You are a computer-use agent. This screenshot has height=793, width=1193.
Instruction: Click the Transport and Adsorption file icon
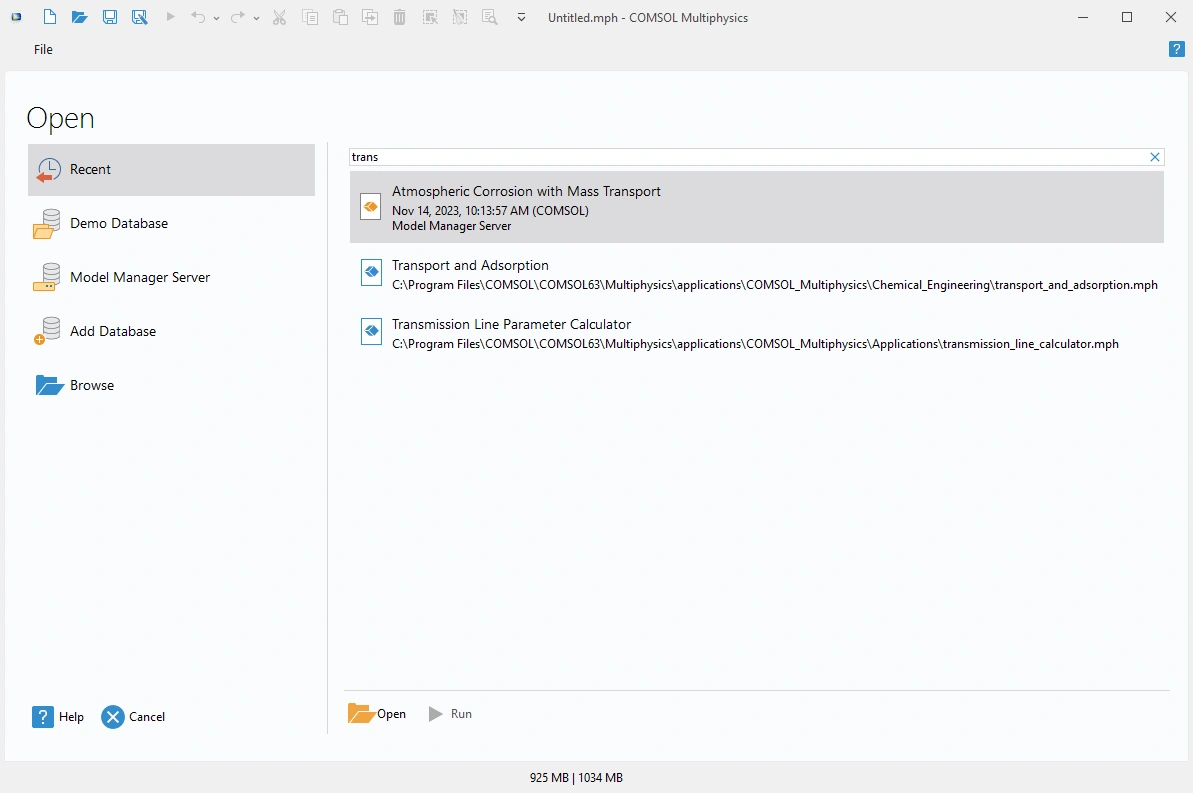point(371,273)
